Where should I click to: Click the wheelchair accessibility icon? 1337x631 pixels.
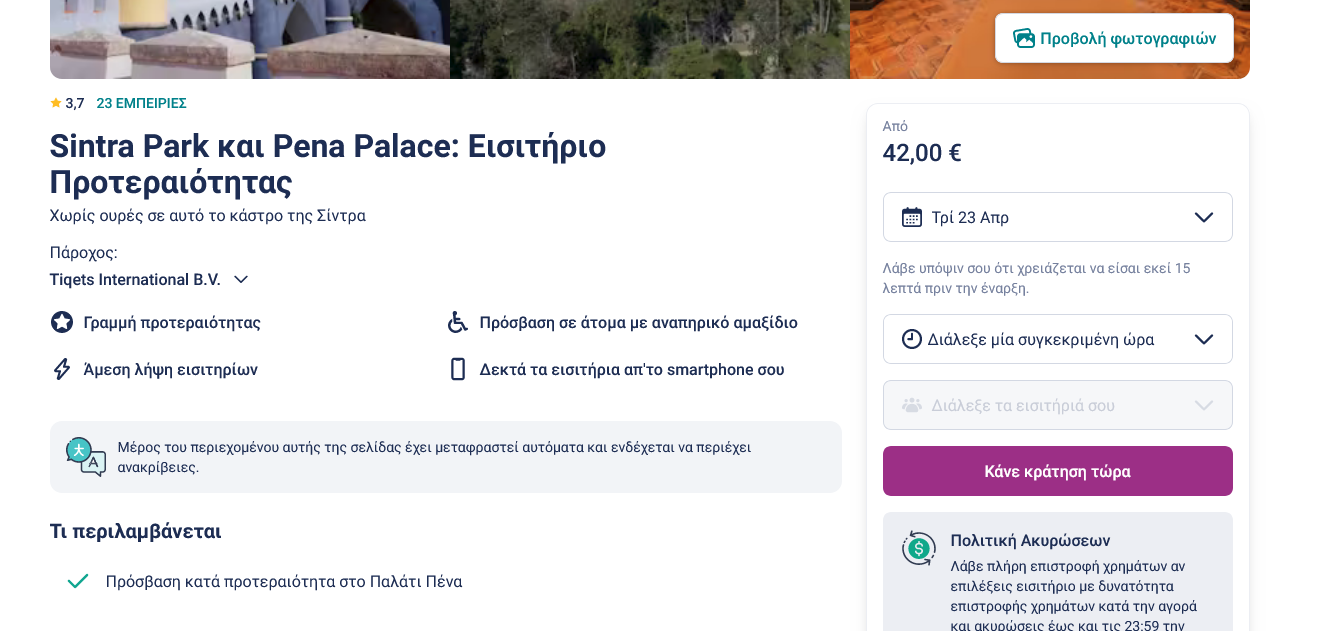click(x=458, y=322)
